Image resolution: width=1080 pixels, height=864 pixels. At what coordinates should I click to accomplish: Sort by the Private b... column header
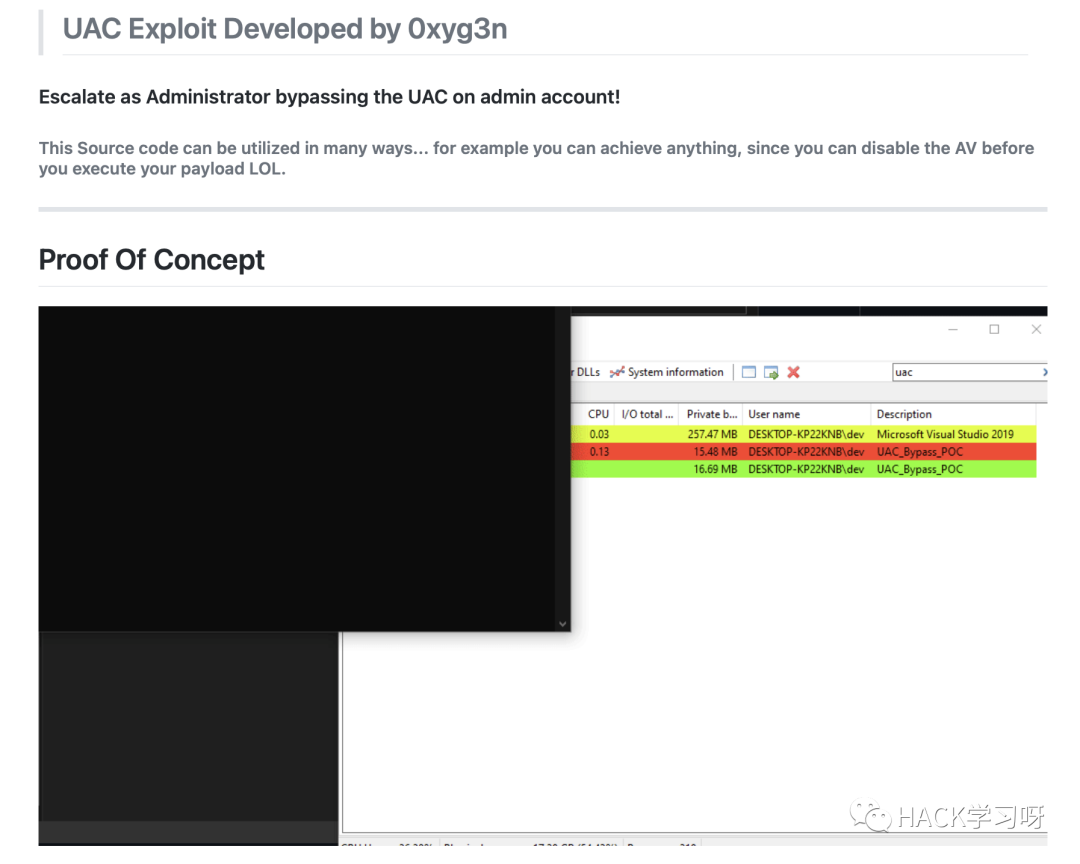[711, 414]
